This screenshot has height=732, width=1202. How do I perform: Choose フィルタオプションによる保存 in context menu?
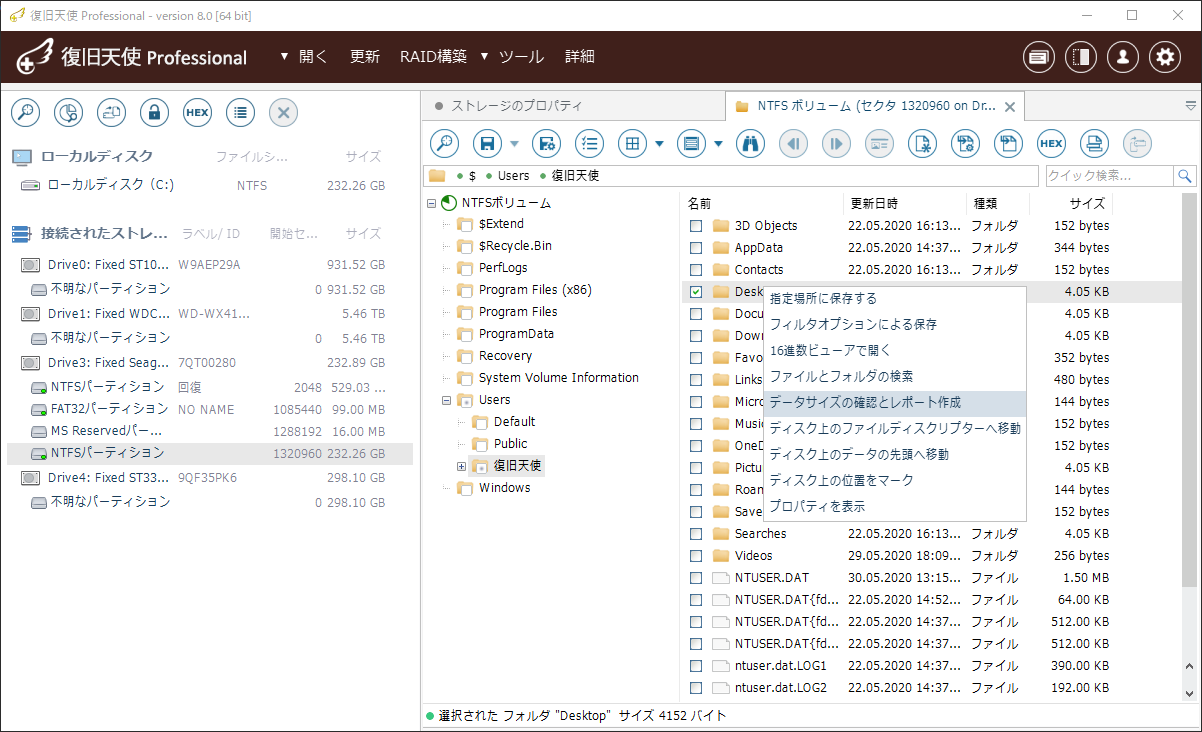coord(895,324)
